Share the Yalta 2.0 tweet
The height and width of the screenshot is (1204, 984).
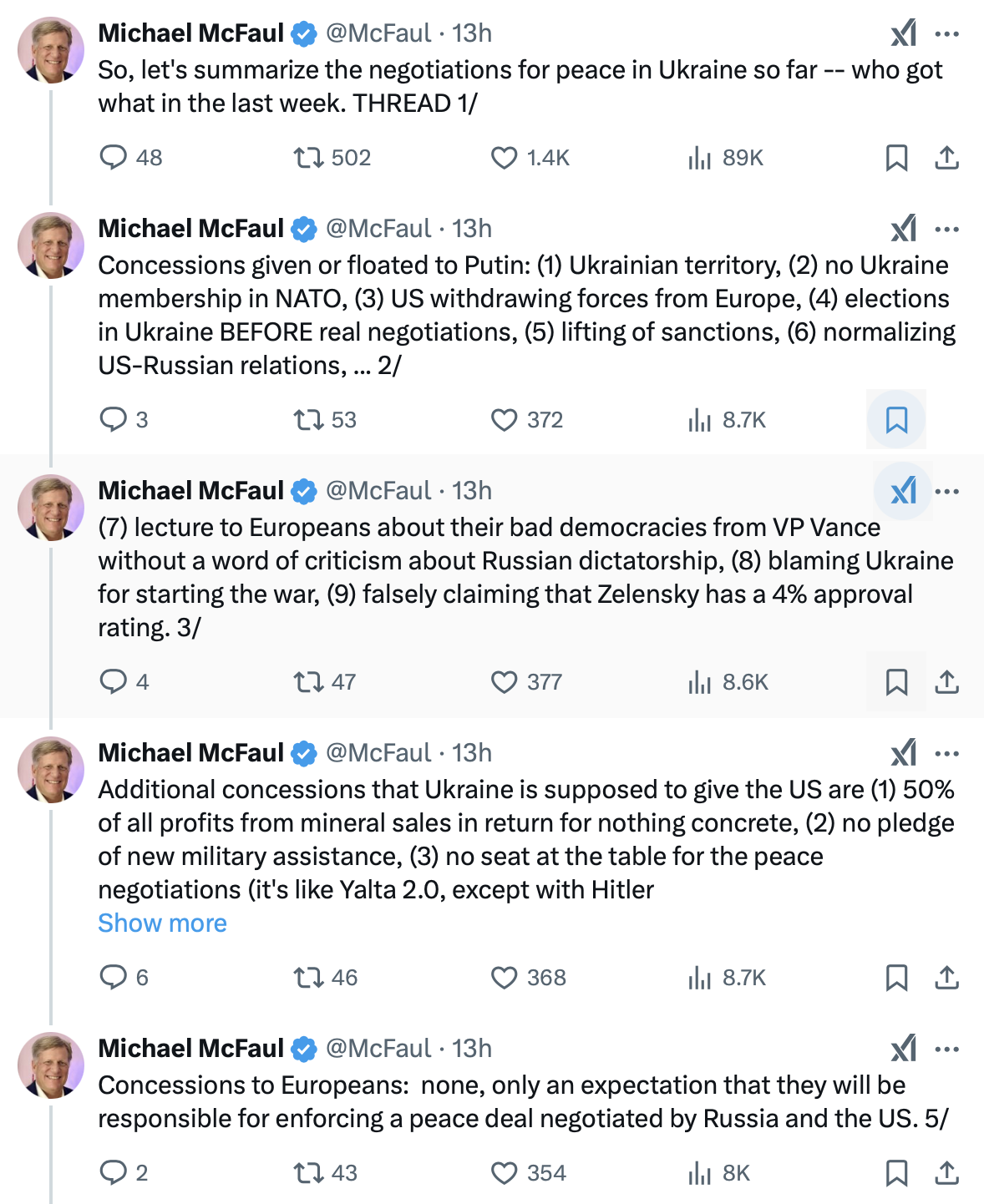click(x=946, y=978)
